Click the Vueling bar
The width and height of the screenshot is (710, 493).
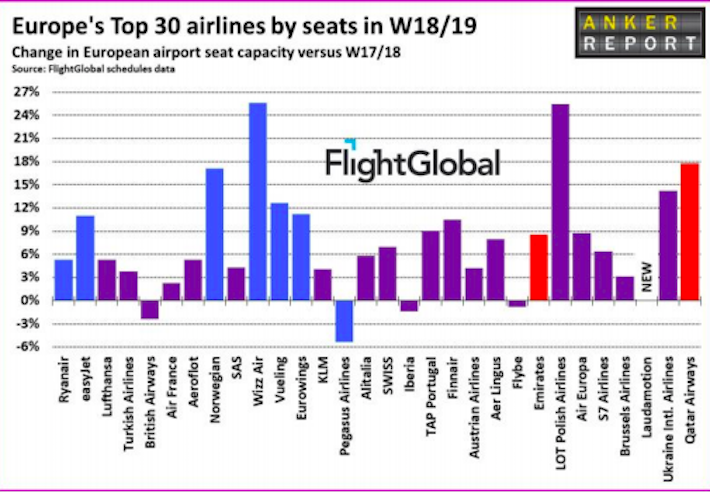[x=279, y=252]
